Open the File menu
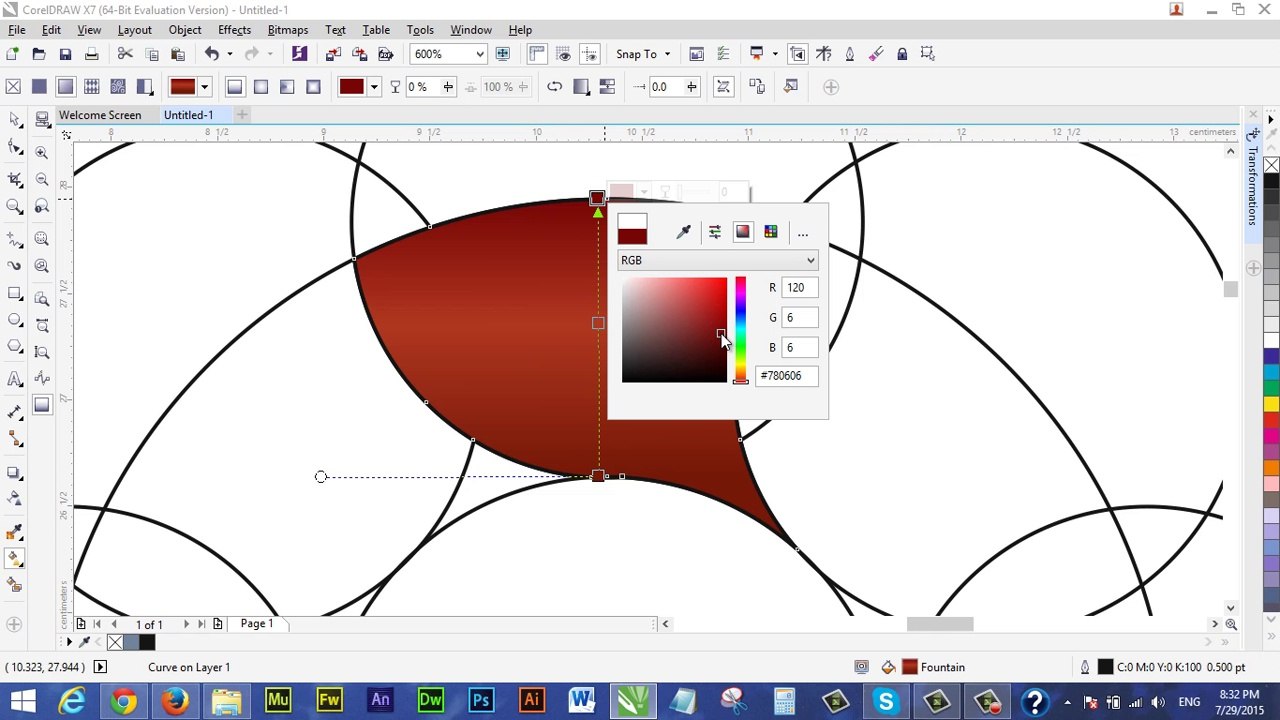 point(17,30)
